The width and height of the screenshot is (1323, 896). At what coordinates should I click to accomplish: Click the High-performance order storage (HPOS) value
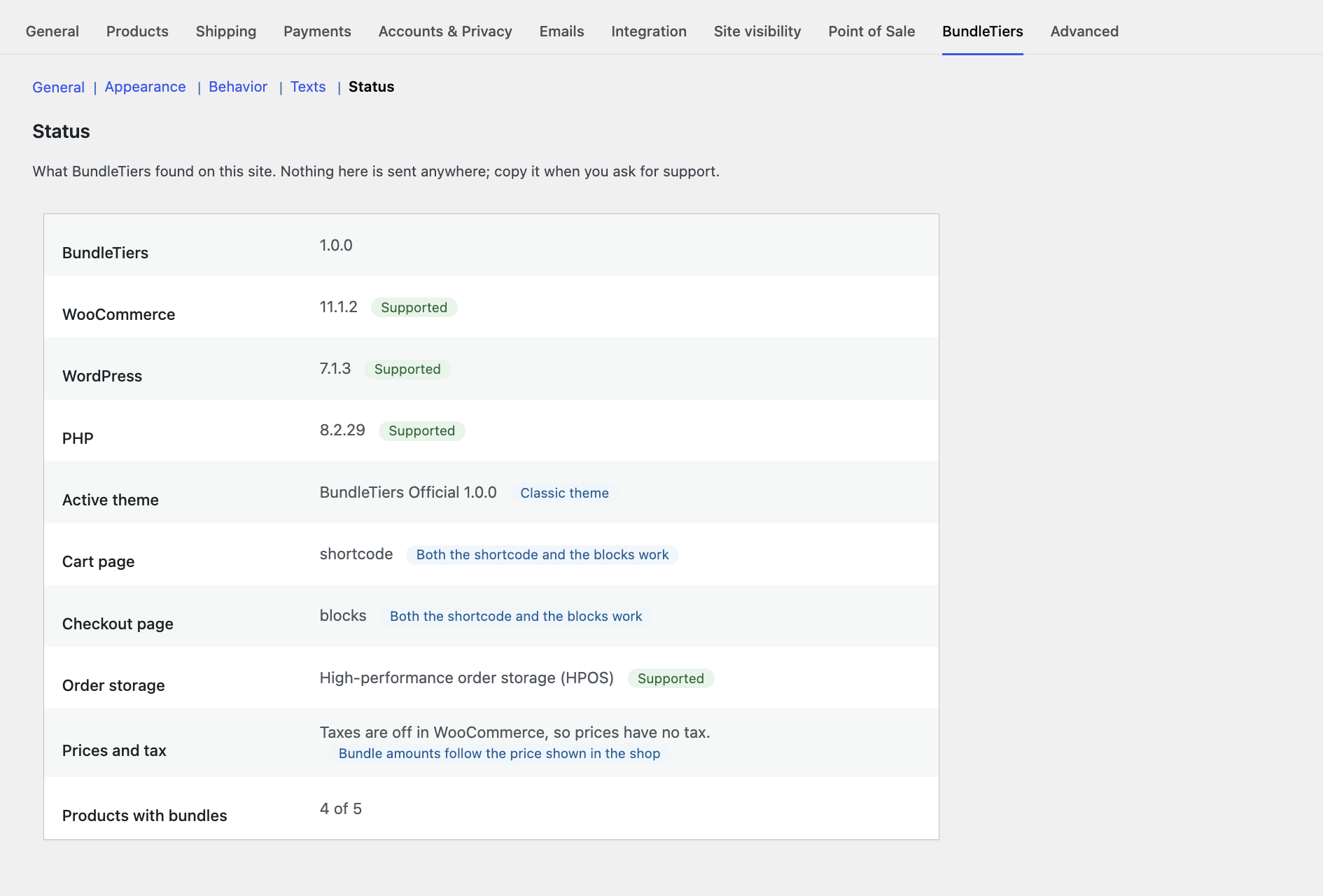466,678
